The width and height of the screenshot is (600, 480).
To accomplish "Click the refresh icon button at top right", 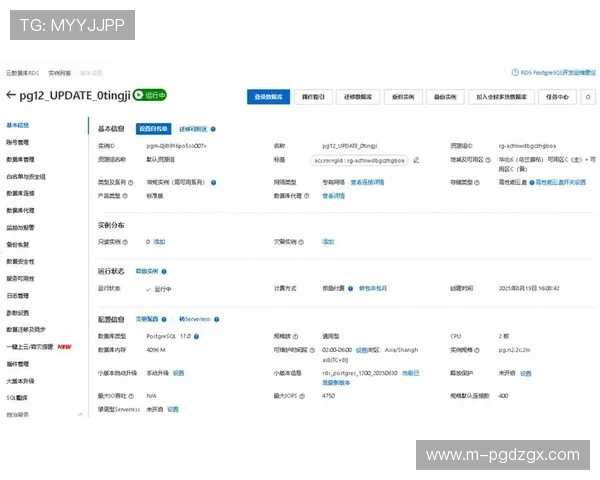I will 588,97.
